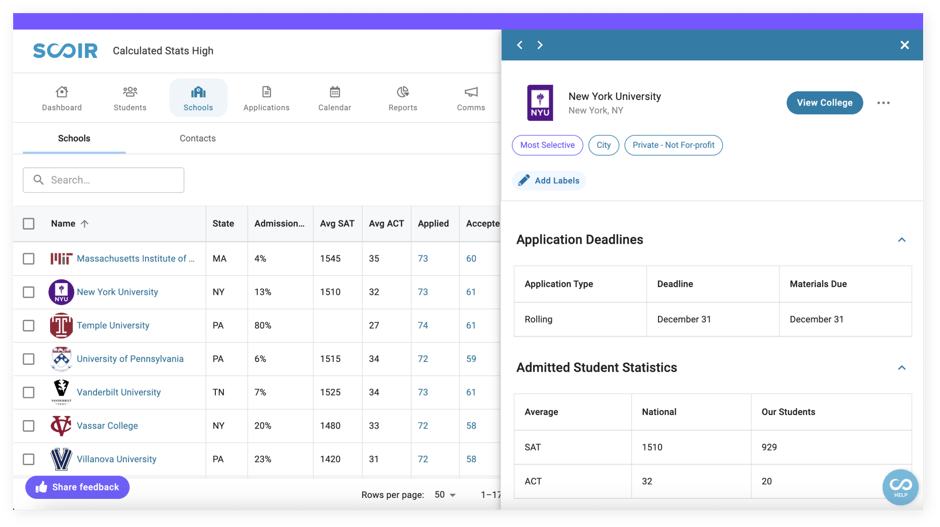Screen dimensions: 940x527
Task: Go to previous school in panel
Action: coord(520,45)
